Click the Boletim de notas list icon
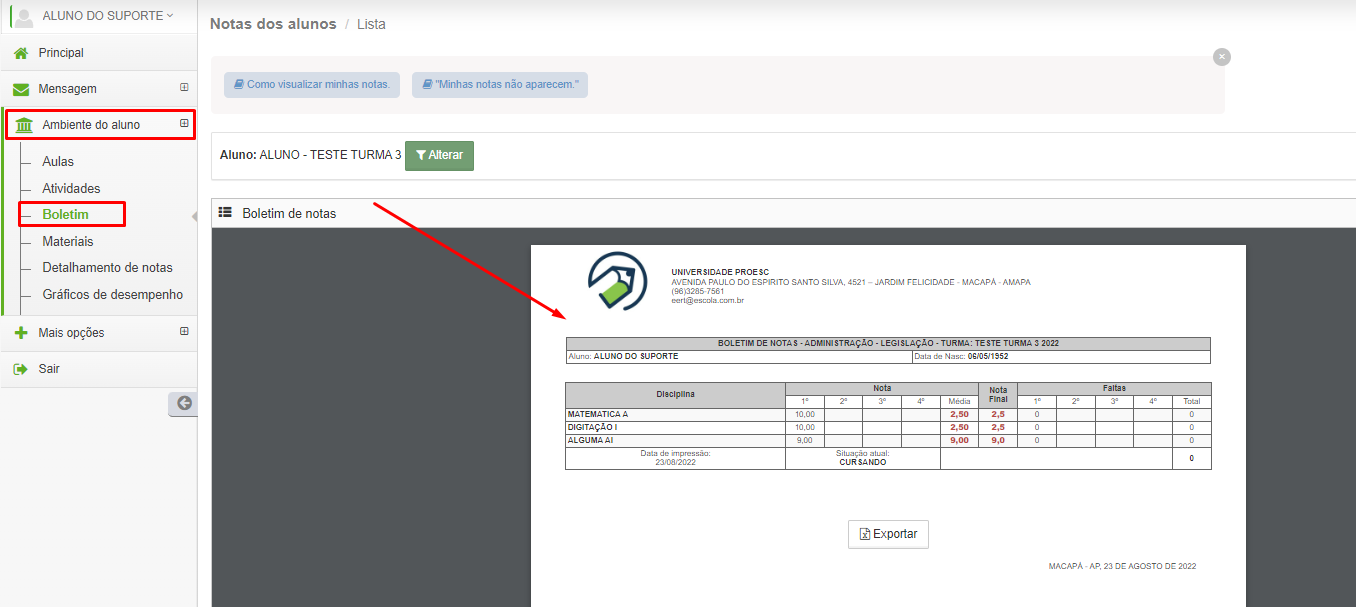1356x607 pixels. pos(225,213)
